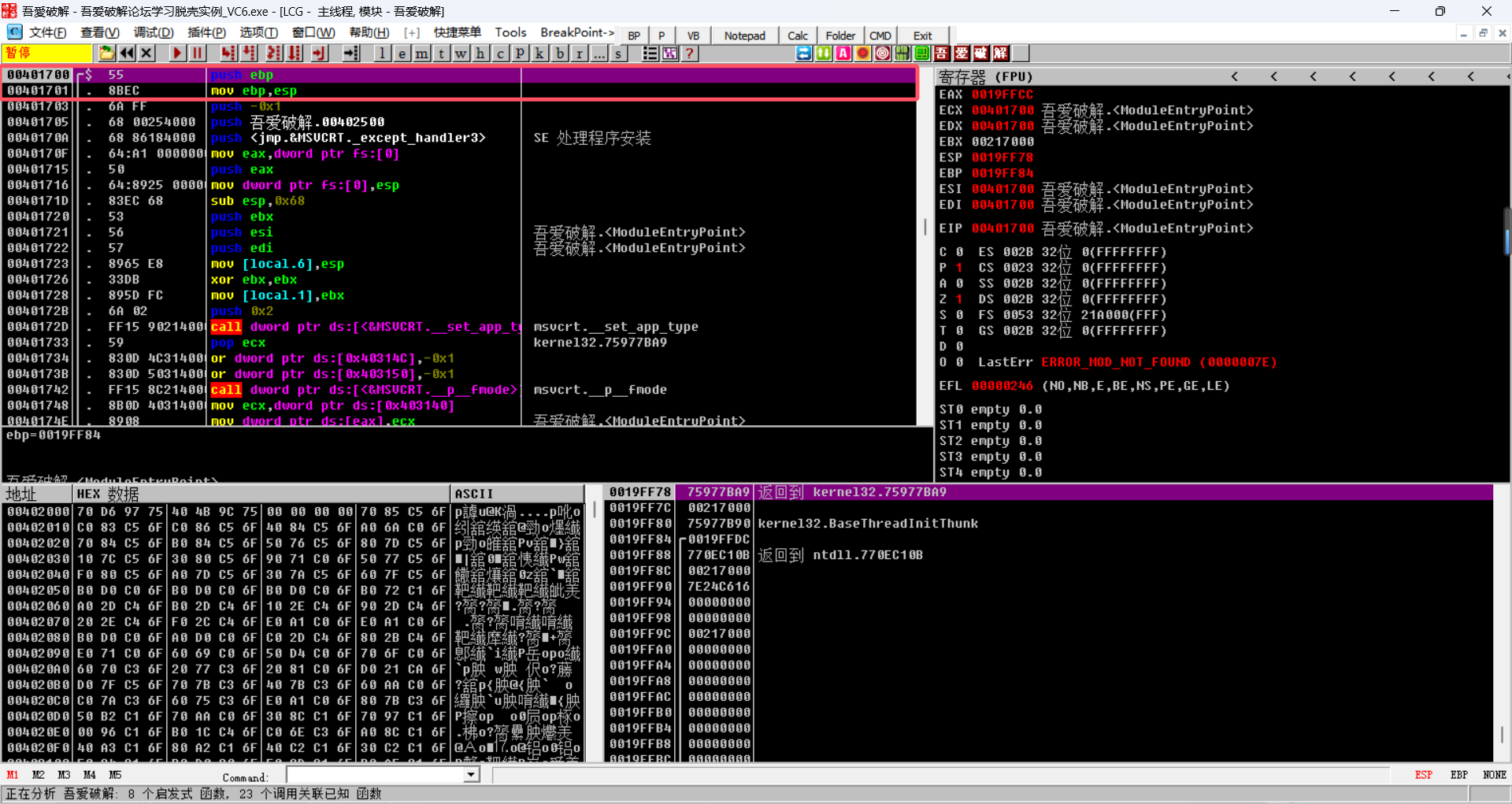Click the Restart (rewind) toolbar icon
This screenshot has height=804, width=1512.
(127, 54)
